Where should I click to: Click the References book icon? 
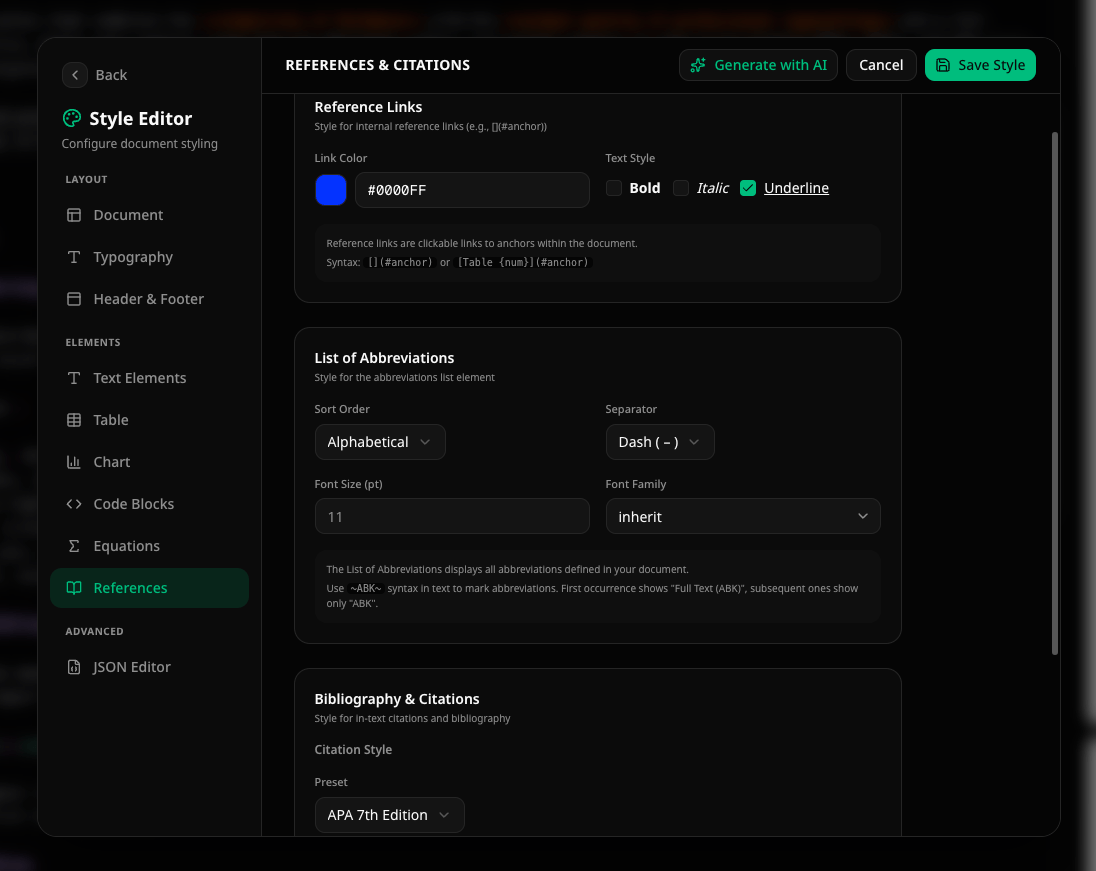(x=74, y=588)
